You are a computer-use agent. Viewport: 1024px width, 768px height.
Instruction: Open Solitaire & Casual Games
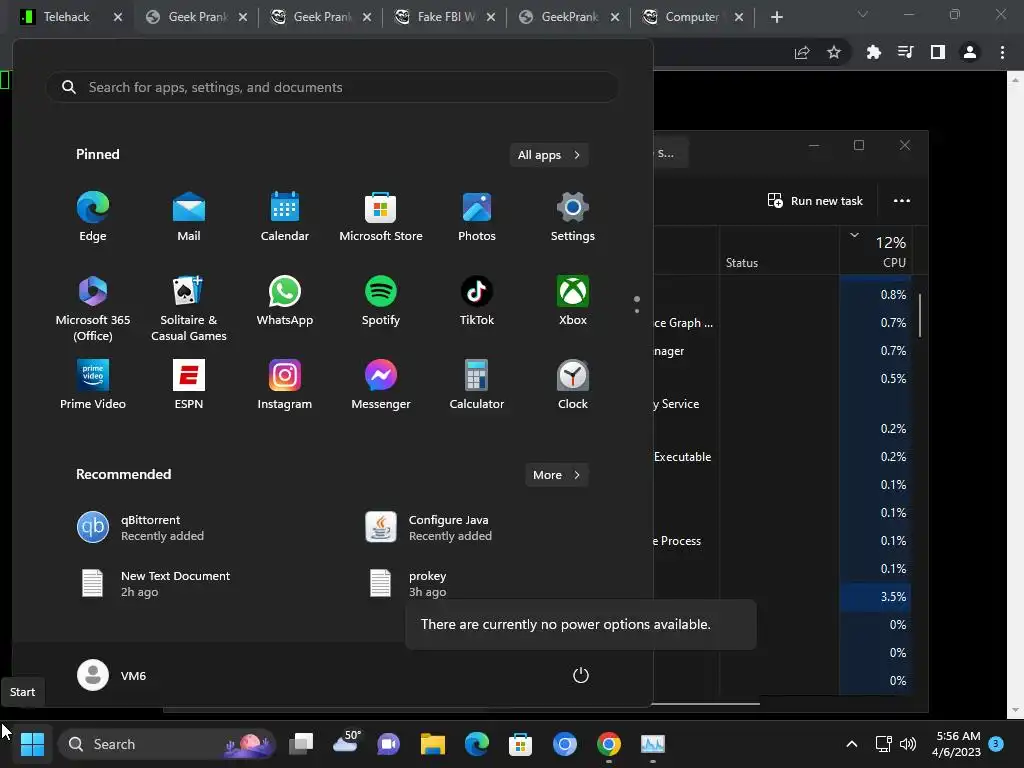[x=189, y=308]
